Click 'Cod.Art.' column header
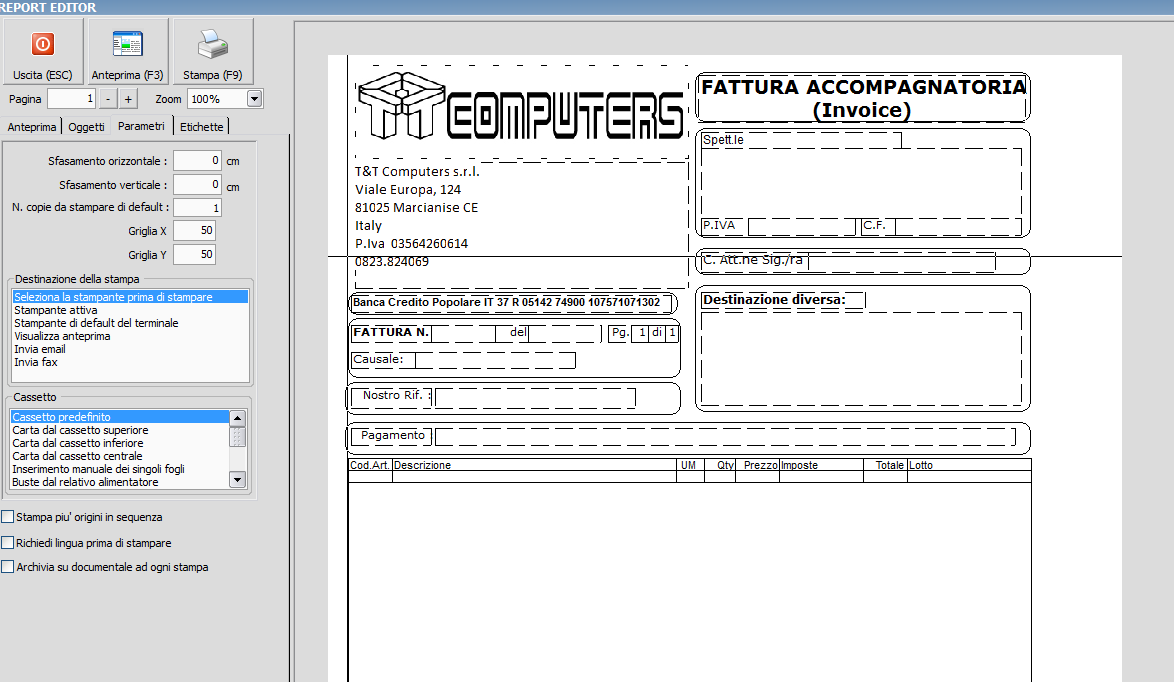The height and width of the screenshot is (682, 1174). [369, 465]
